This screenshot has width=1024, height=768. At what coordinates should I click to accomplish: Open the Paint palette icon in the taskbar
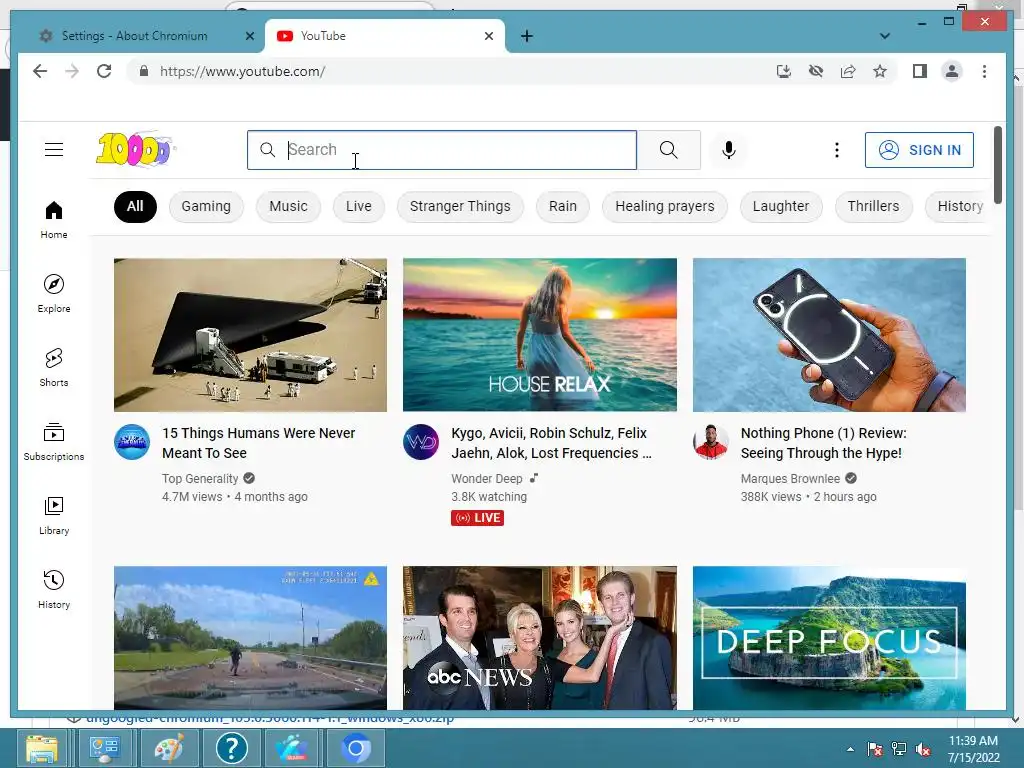[x=168, y=748]
